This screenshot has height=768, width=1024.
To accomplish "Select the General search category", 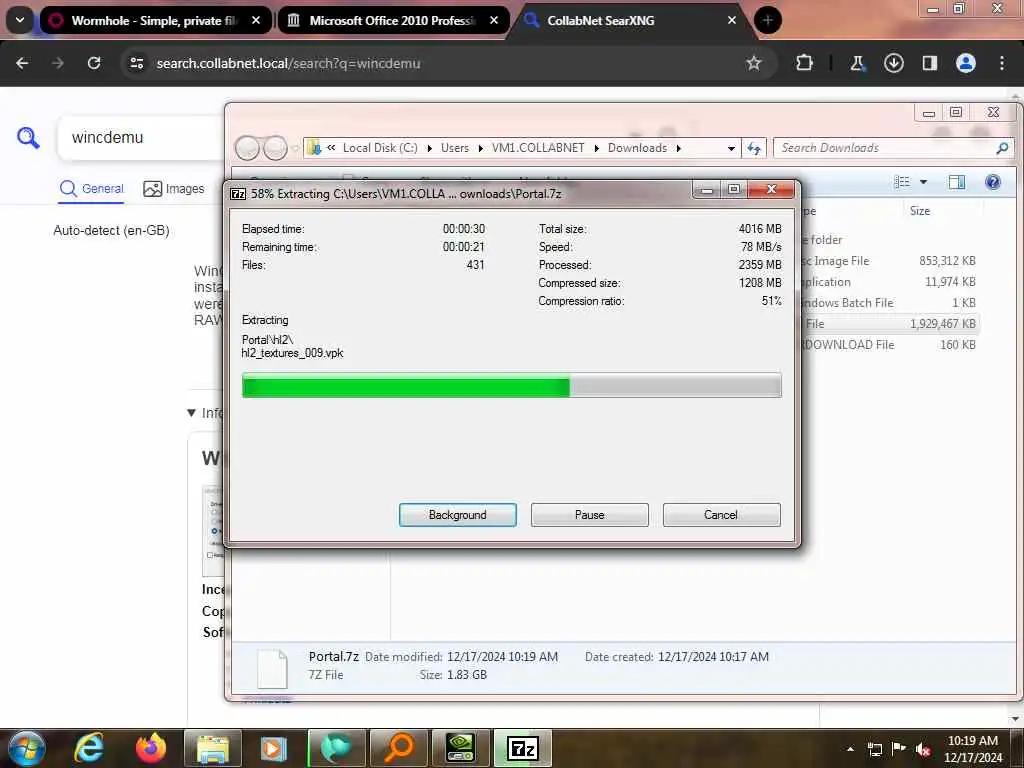I will (91, 189).
